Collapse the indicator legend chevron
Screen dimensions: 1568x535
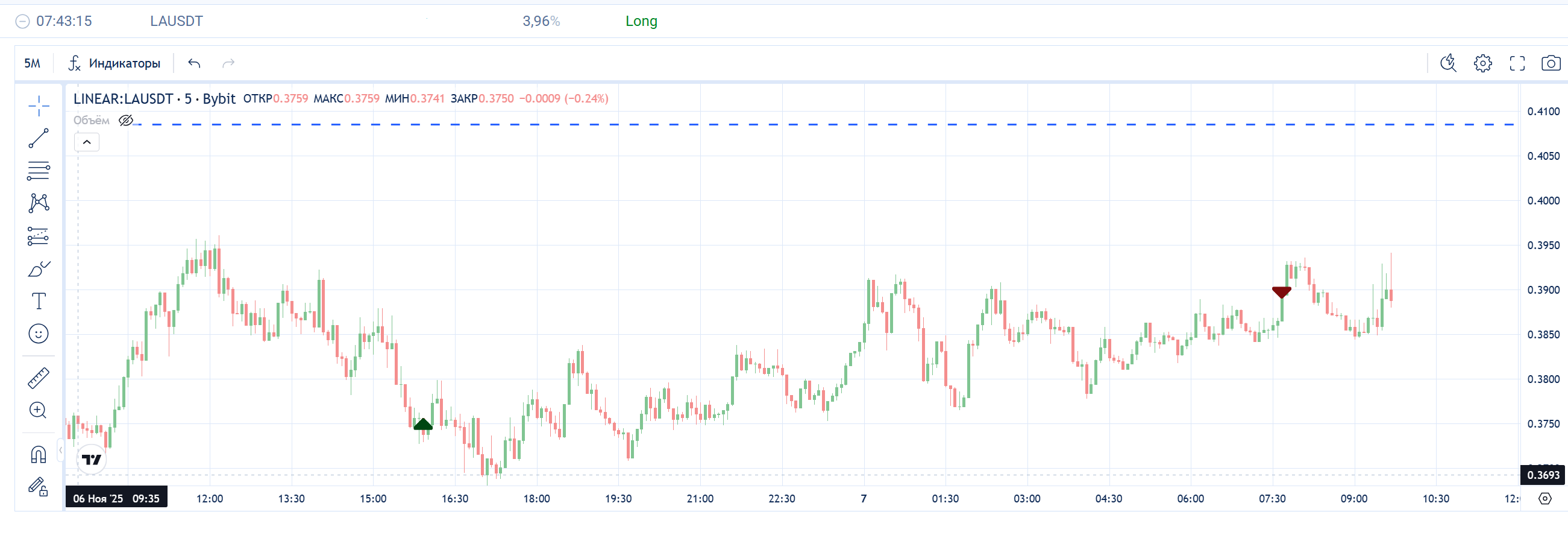(87, 142)
